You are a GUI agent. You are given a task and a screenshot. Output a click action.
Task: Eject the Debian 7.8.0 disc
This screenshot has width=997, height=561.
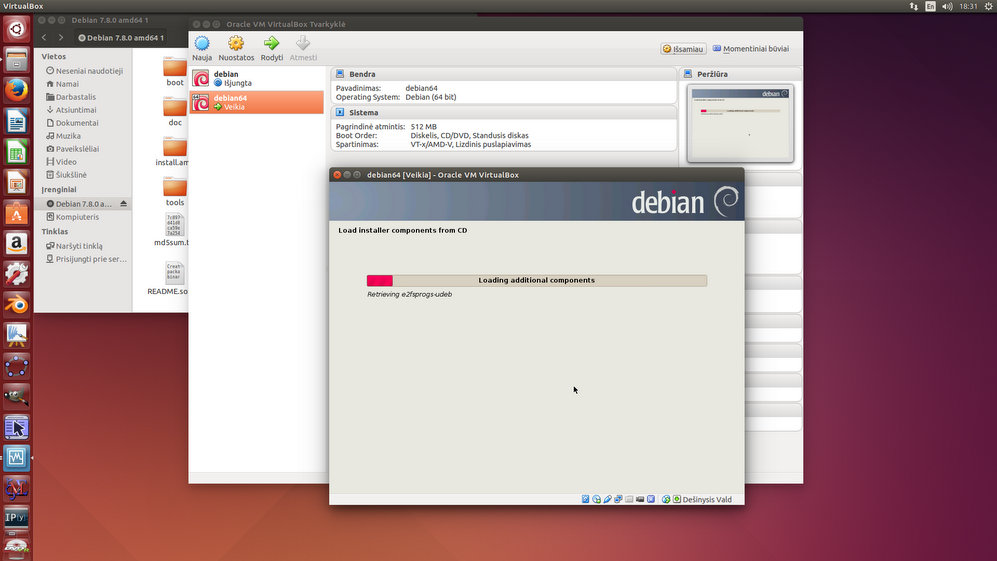tap(124, 204)
